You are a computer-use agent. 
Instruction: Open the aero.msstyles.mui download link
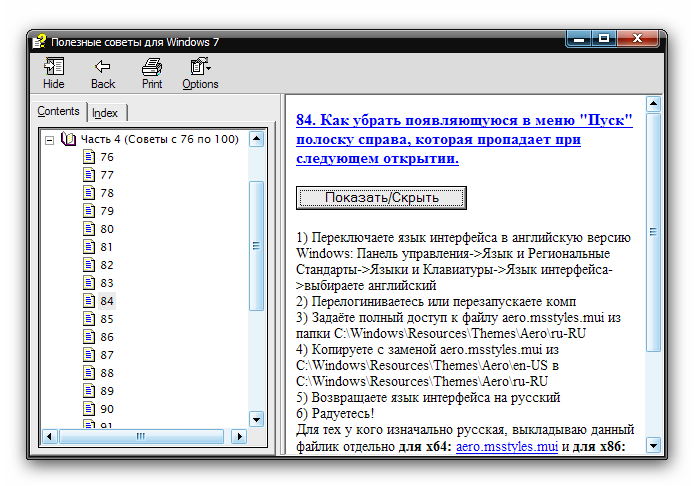tap(506, 447)
